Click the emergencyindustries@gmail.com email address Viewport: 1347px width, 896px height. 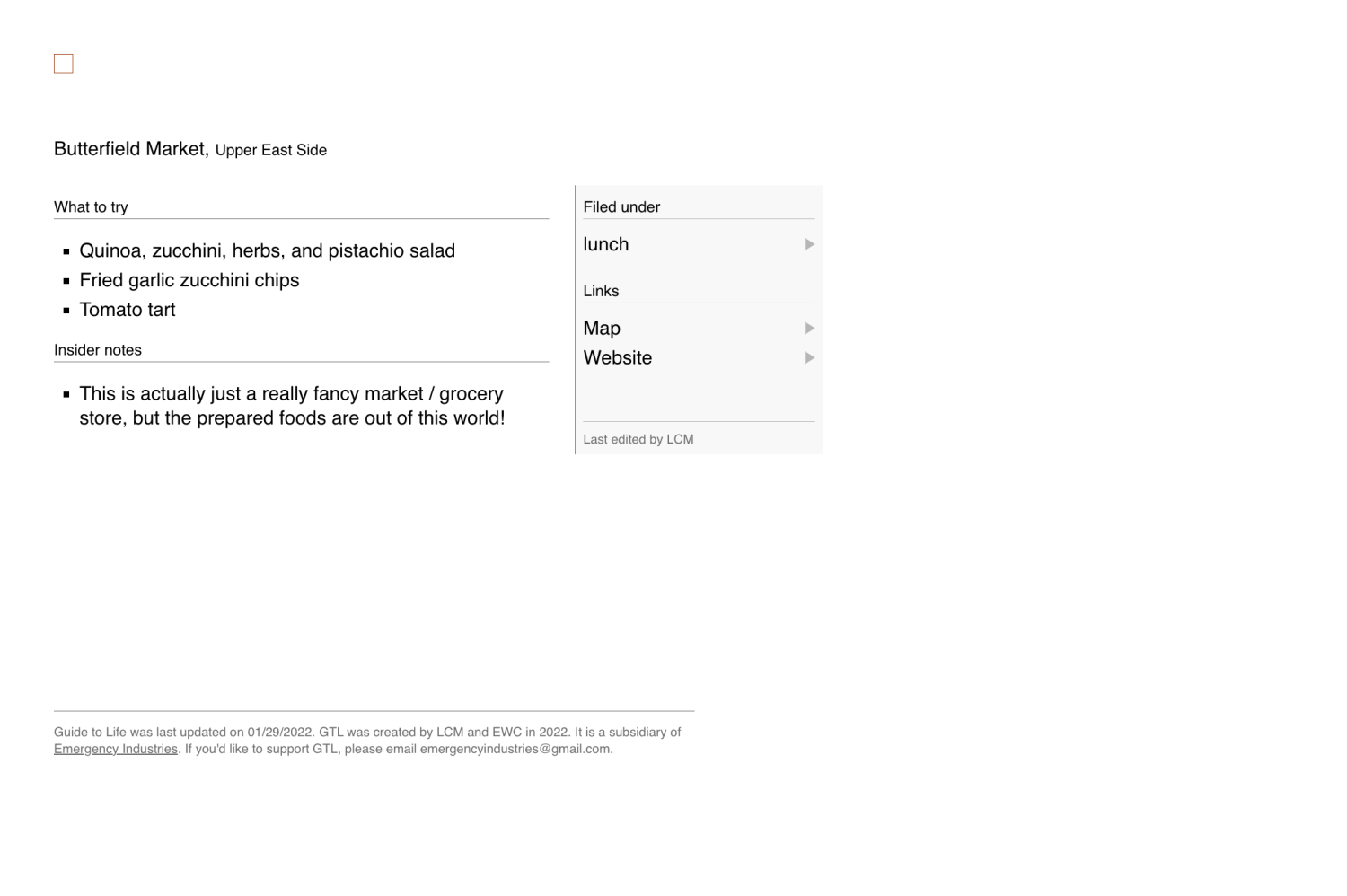point(515,749)
